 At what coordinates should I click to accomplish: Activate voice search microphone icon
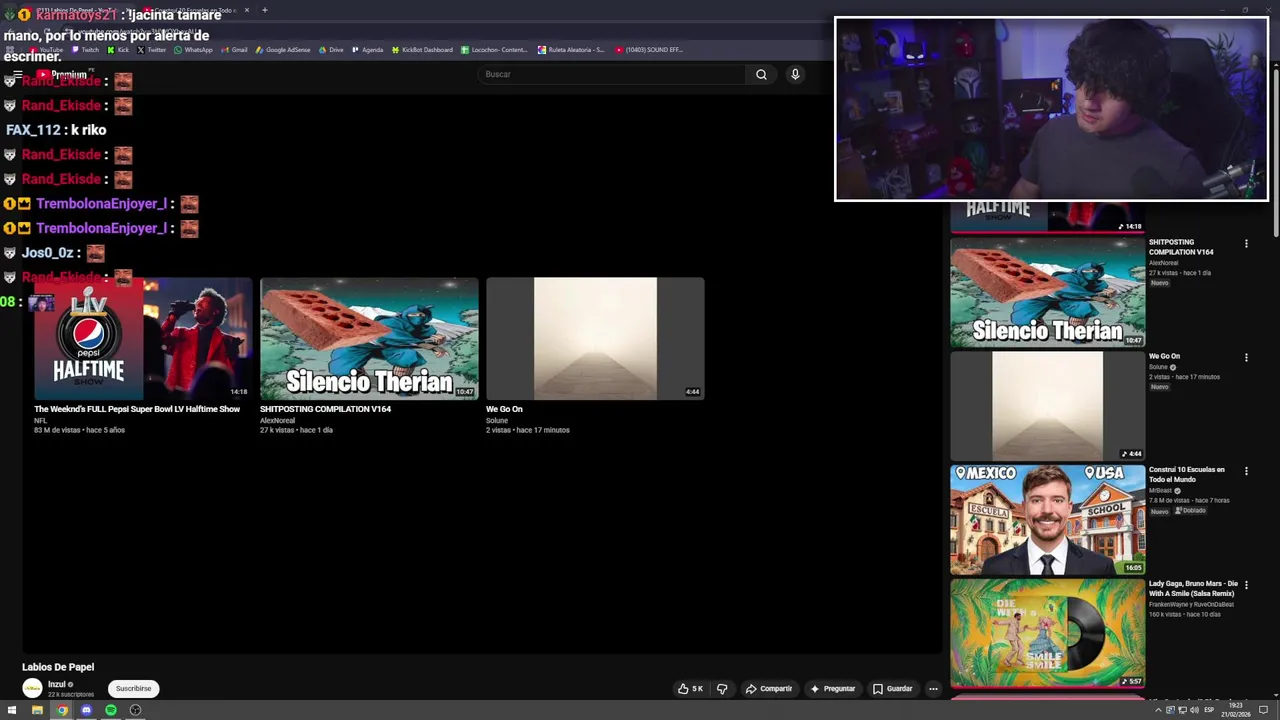[795, 74]
